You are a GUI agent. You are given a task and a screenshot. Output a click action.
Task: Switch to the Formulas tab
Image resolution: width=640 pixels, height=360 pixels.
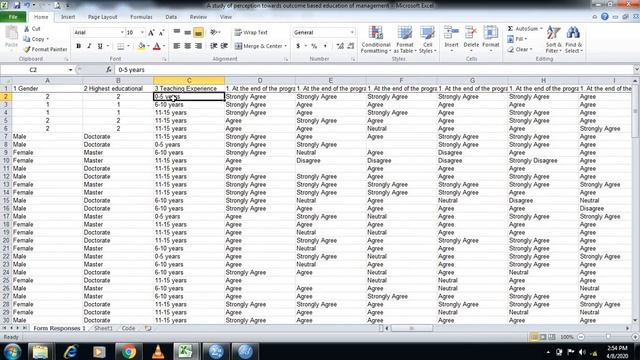coord(141,17)
